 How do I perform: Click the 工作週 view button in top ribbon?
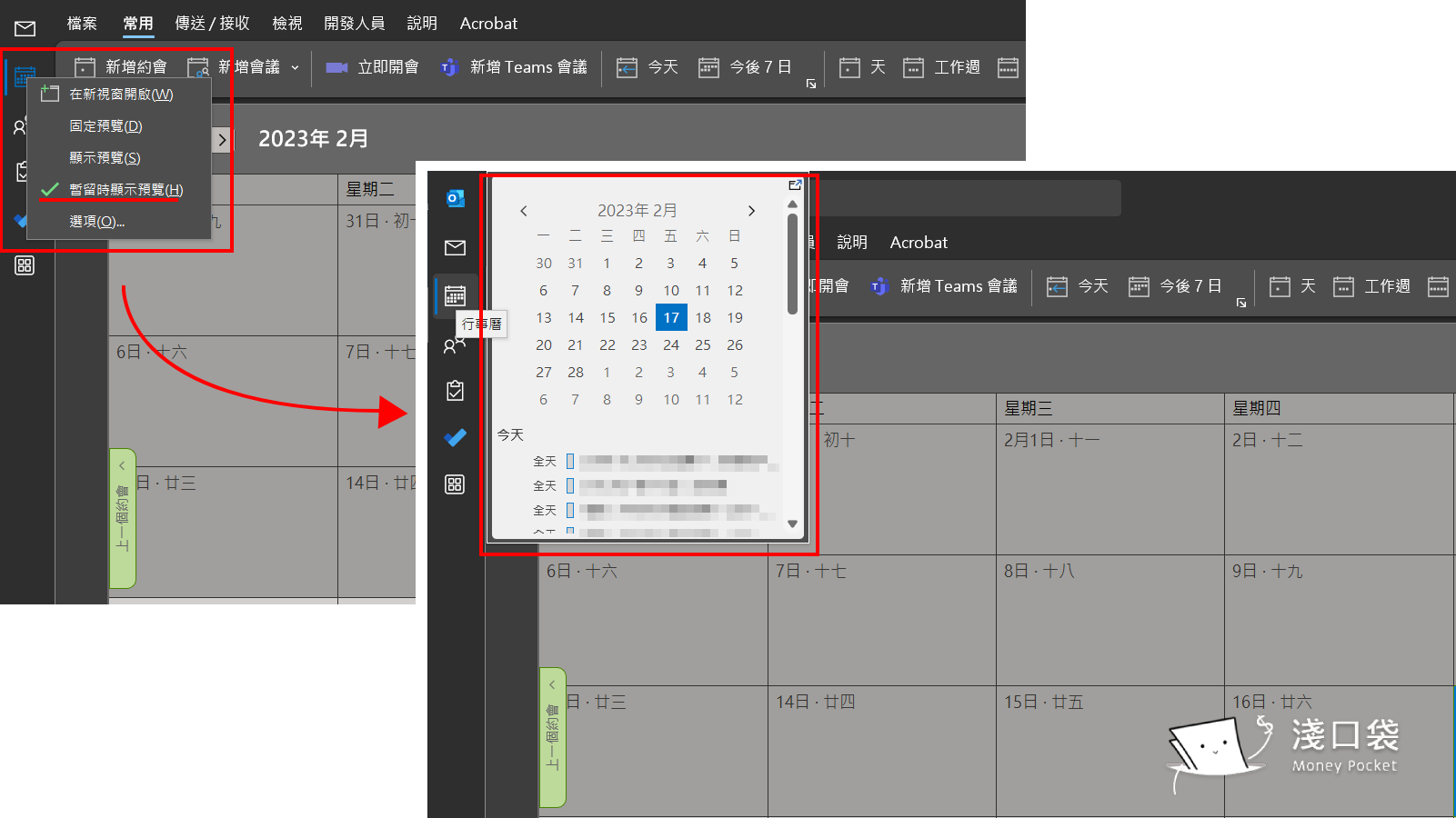click(941, 67)
